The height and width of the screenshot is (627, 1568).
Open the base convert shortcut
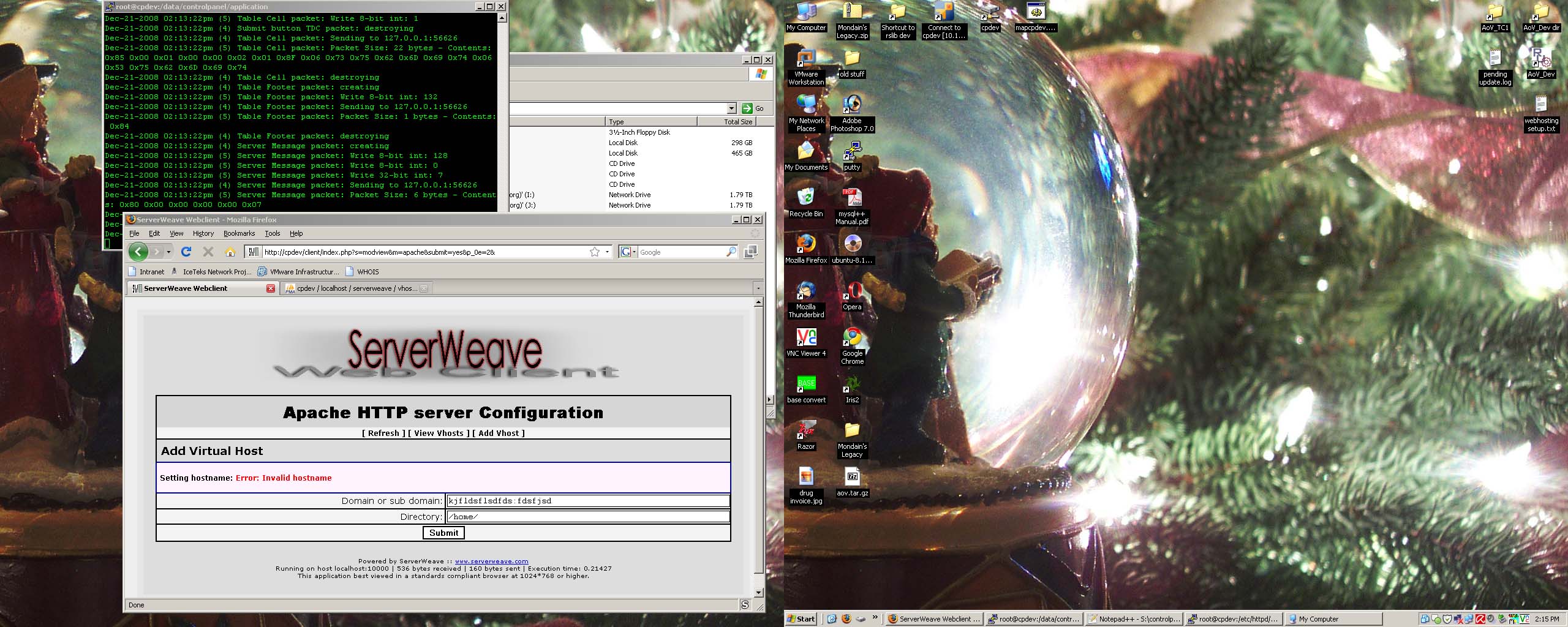click(806, 389)
